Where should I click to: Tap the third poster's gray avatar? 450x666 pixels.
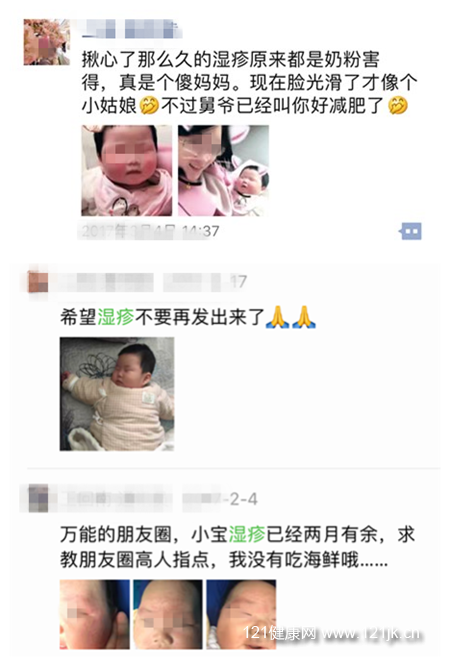click(38, 499)
